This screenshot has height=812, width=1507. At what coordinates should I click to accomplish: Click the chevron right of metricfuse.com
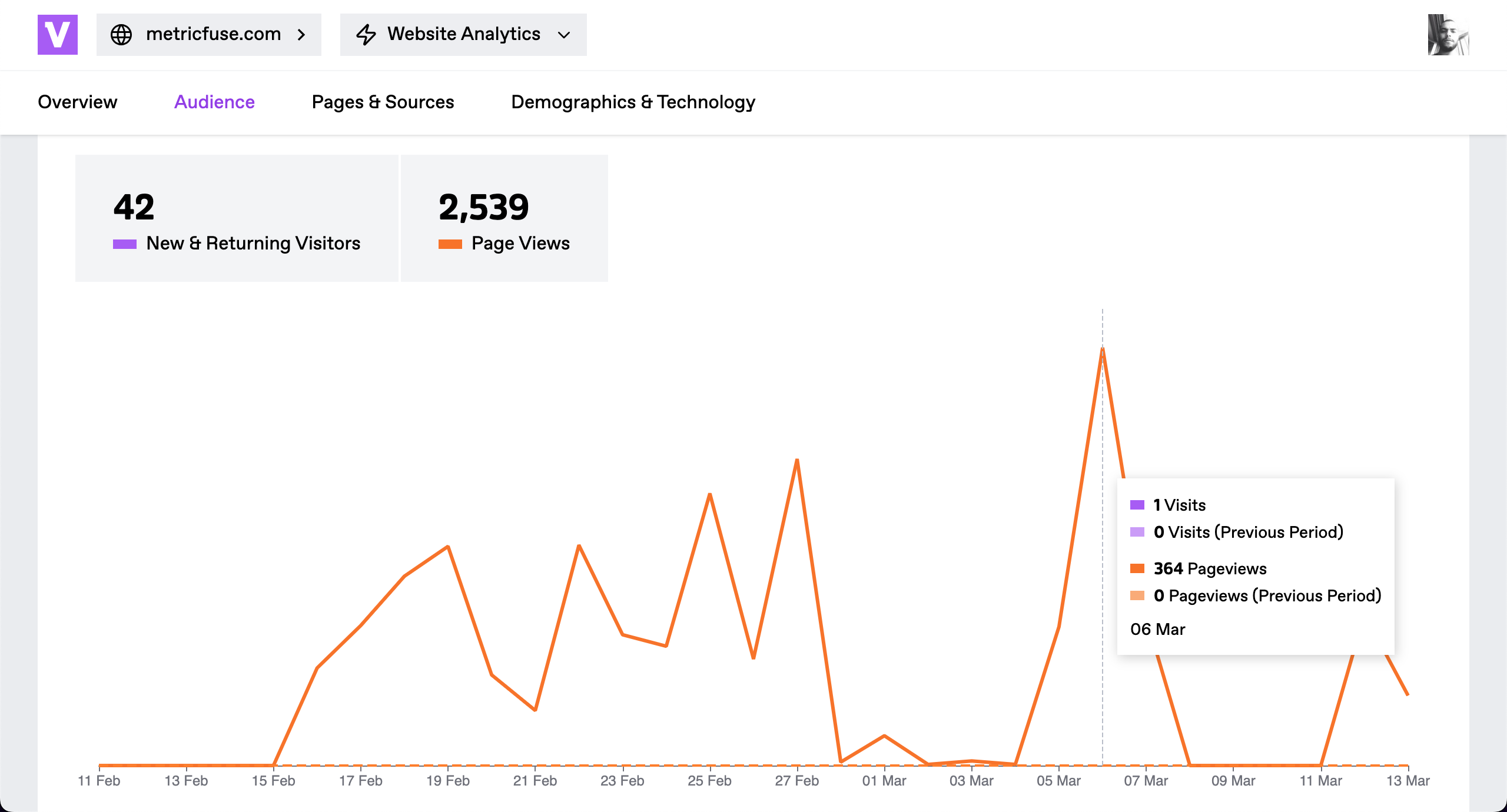[x=301, y=35]
